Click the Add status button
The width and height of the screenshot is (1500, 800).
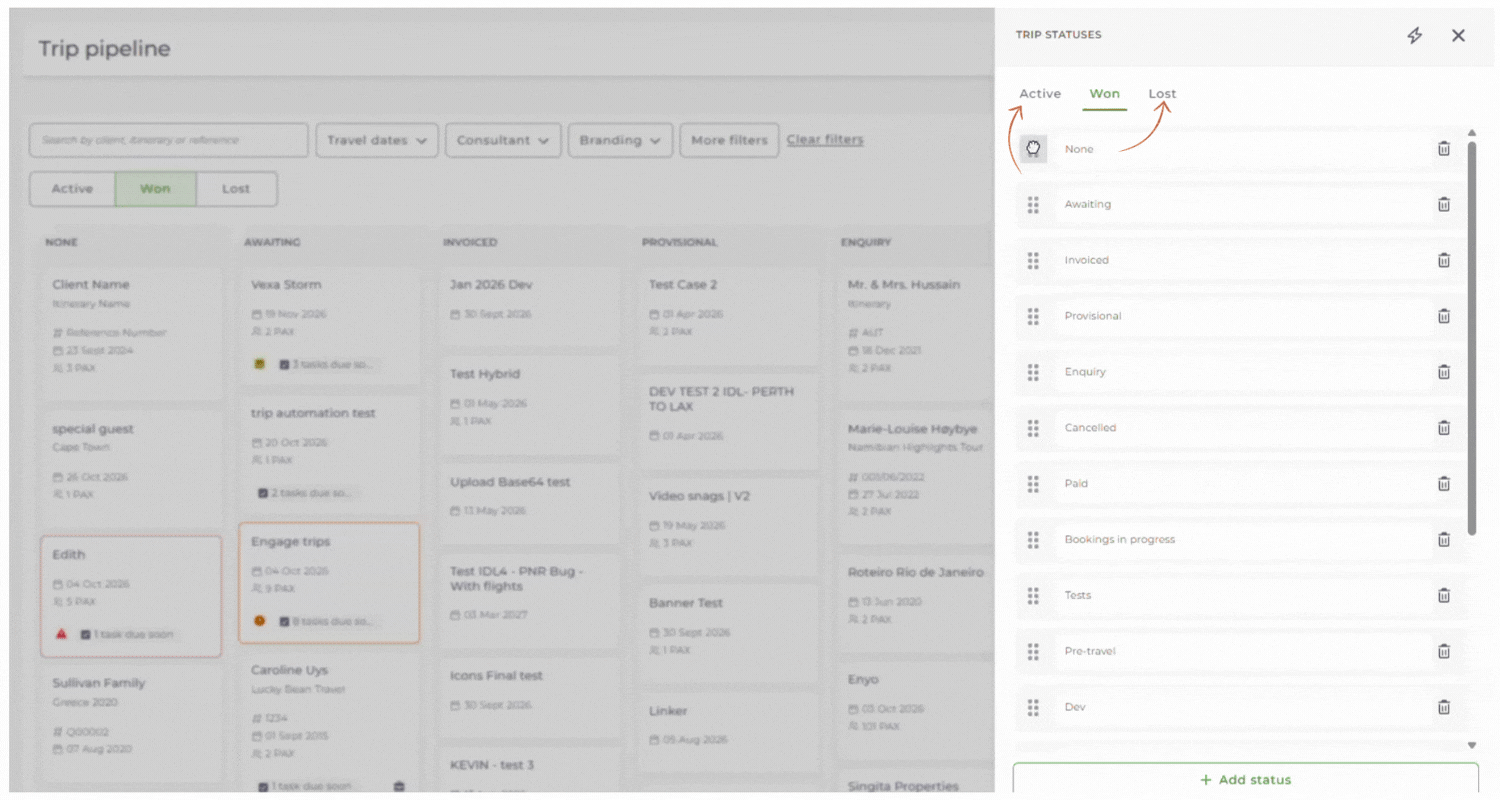coord(1245,780)
